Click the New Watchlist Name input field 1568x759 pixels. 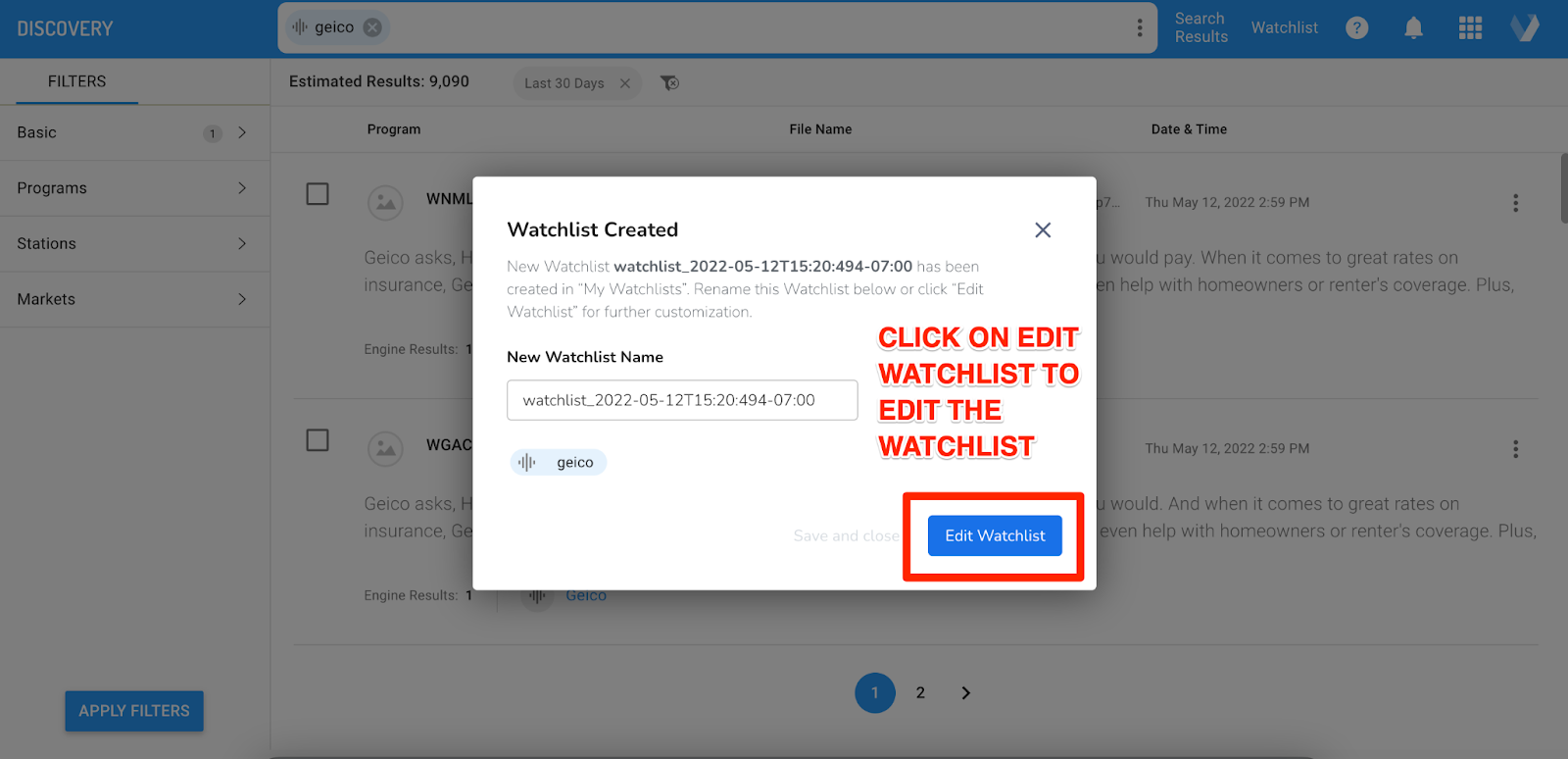[x=682, y=400]
